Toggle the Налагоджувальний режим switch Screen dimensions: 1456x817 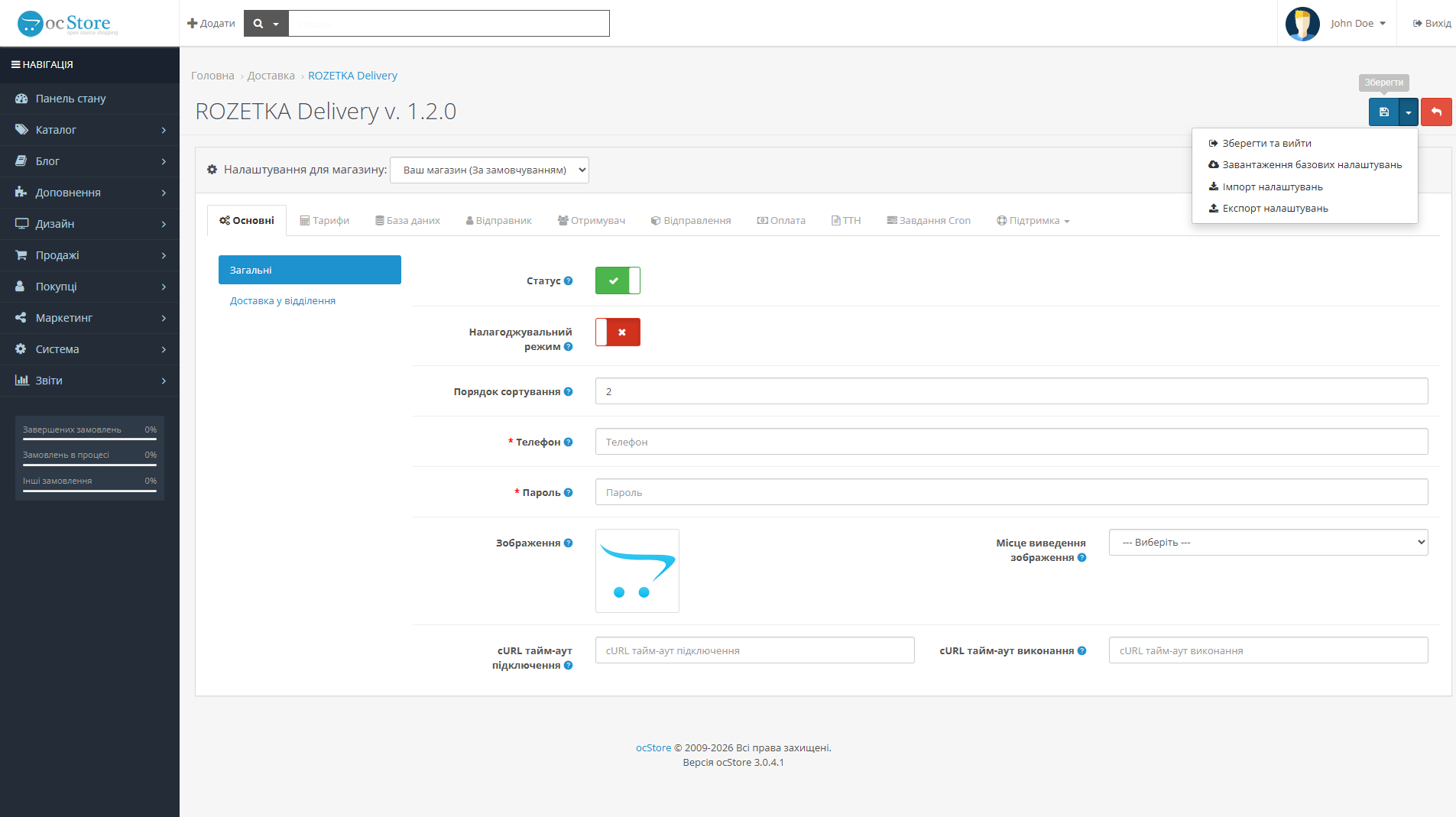click(x=618, y=332)
